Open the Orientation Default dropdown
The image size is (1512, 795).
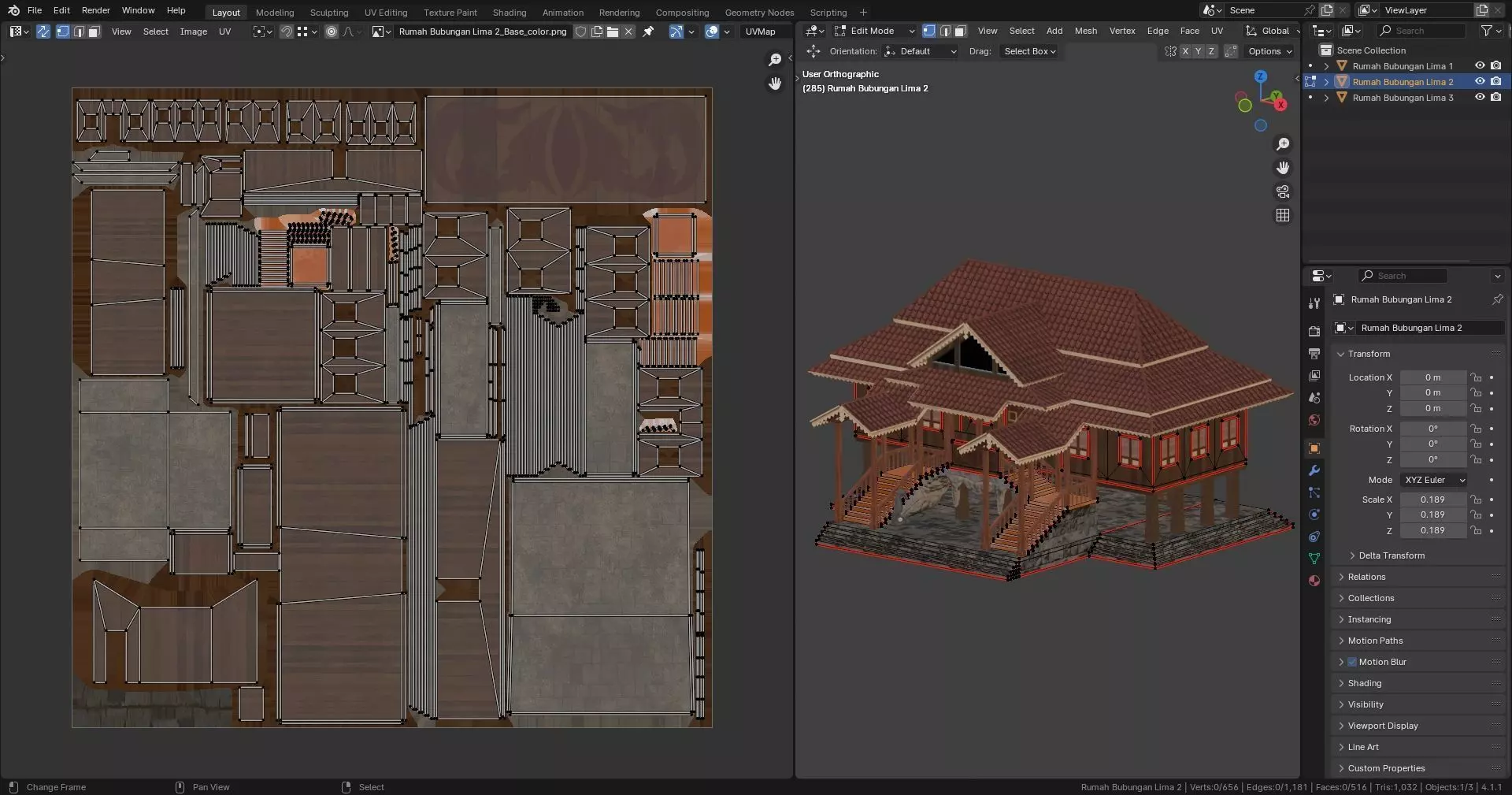[921, 51]
